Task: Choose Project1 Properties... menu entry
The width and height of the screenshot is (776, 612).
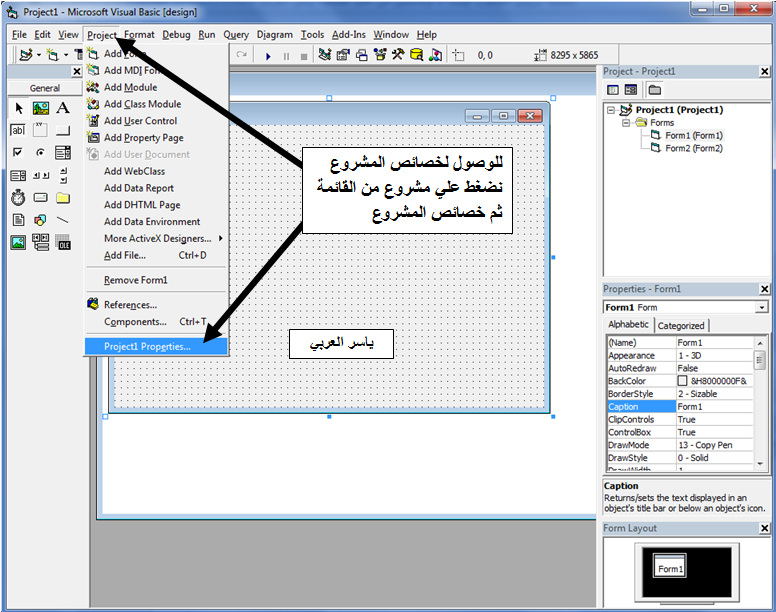Action: pyautogui.click(x=156, y=346)
